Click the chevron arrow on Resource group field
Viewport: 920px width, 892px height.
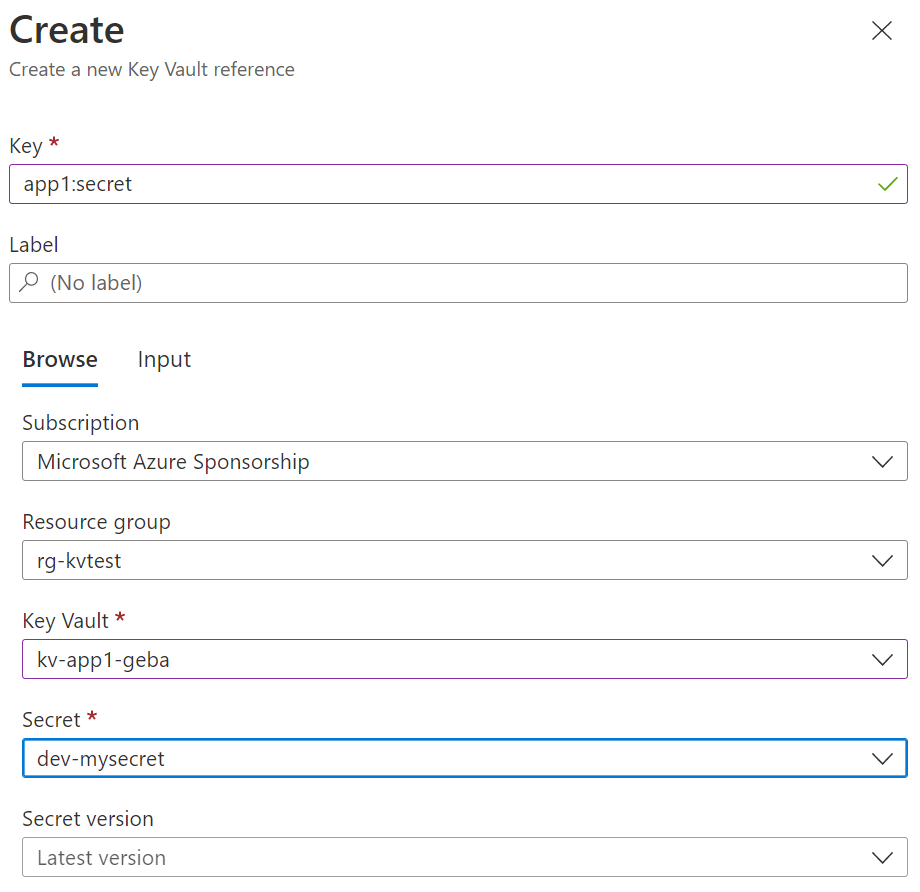click(881, 561)
